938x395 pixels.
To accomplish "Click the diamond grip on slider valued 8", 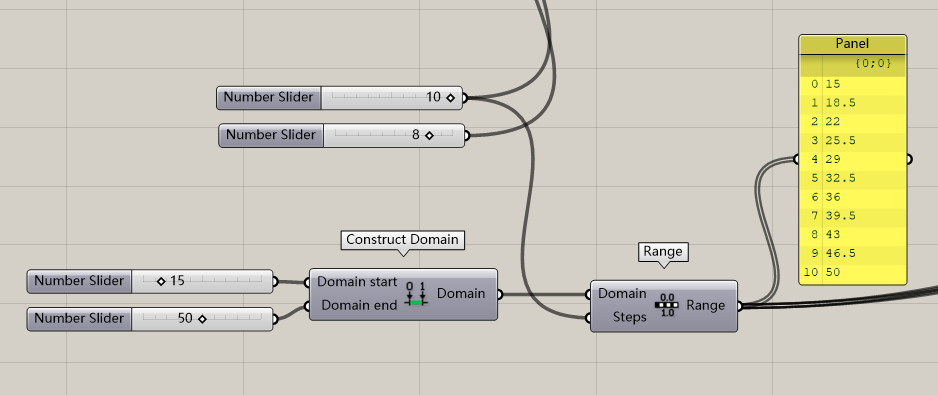I will [x=429, y=135].
